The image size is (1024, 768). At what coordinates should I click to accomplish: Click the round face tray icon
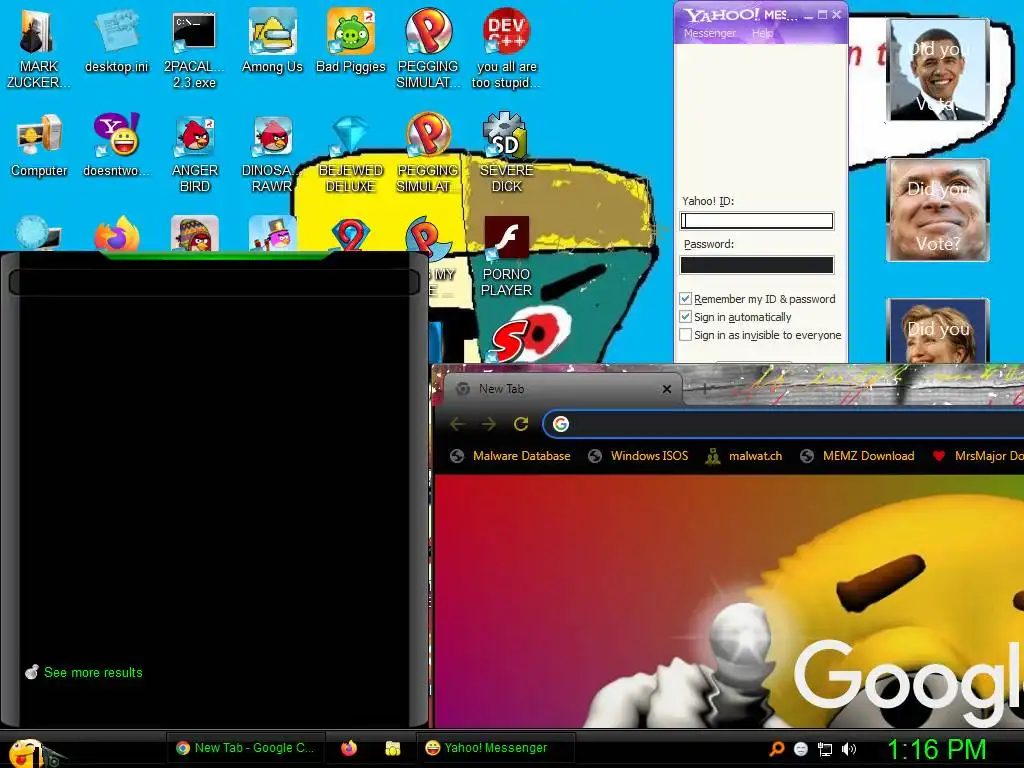(x=801, y=749)
